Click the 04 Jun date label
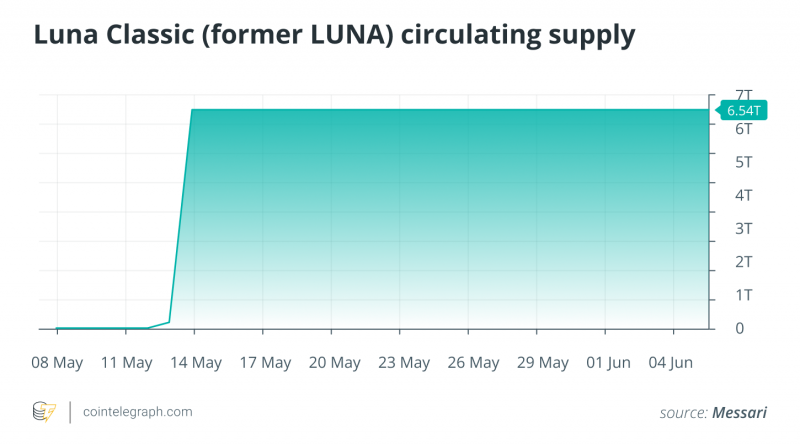The image size is (800, 445). pos(674,362)
